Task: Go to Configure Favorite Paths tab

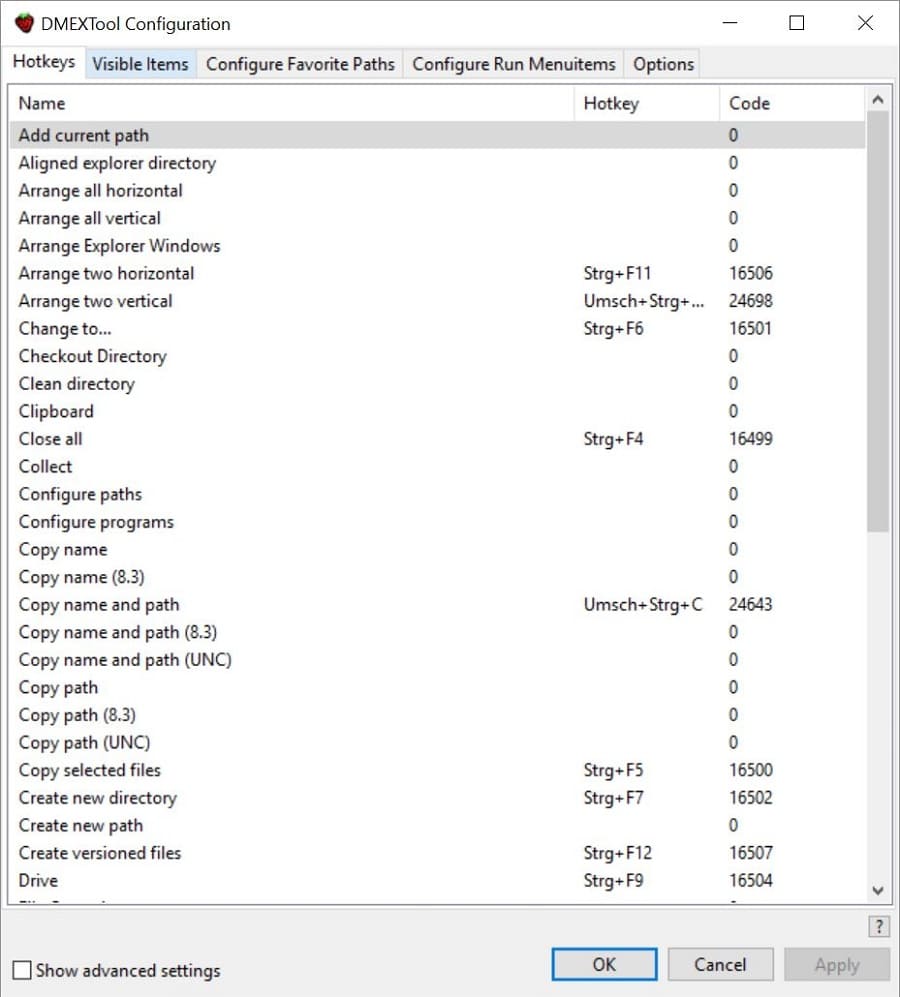Action: click(300, 64)
